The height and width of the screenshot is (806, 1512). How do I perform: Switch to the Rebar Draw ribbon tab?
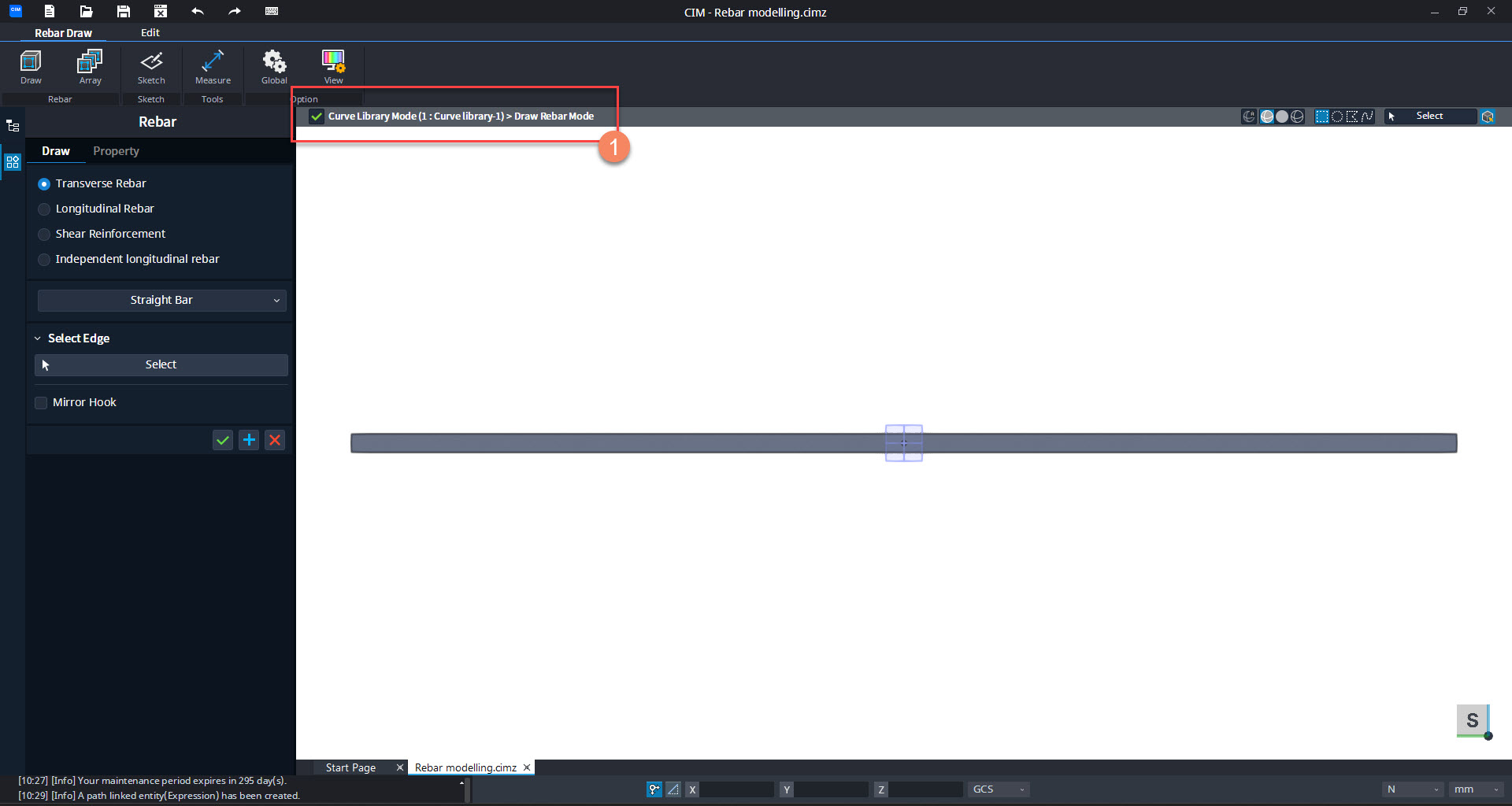click(63, 32)
